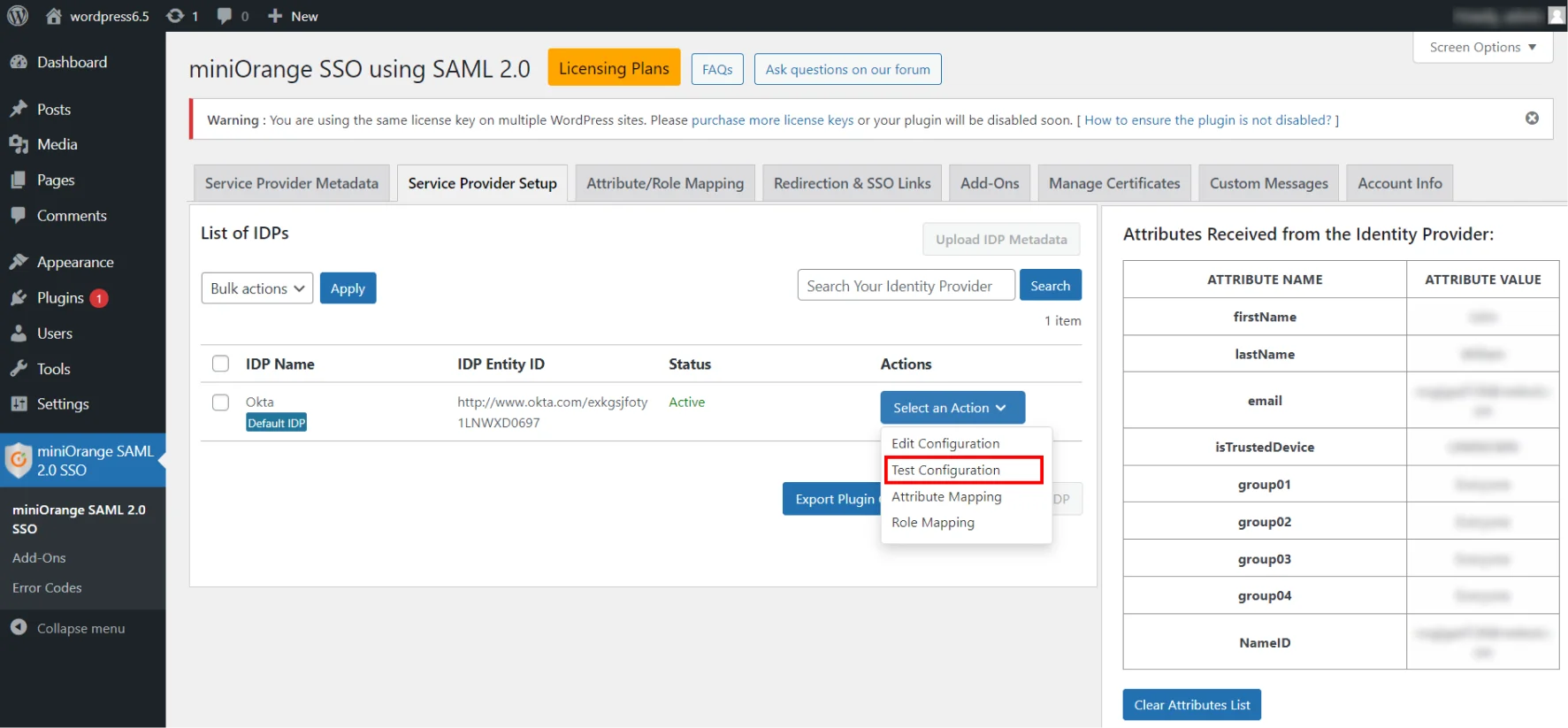Open the FAQs button

[717, 69]
